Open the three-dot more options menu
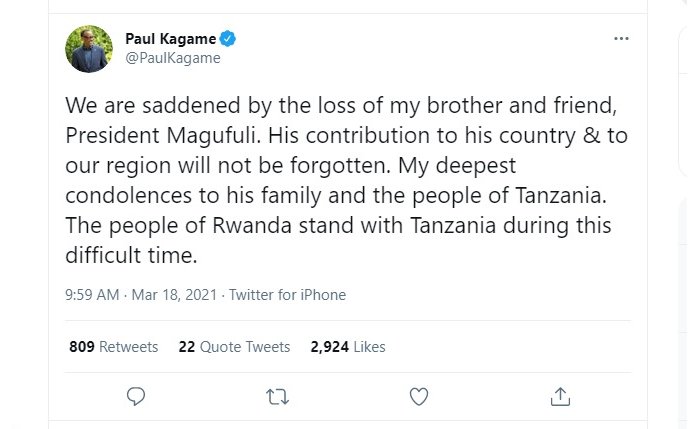This screenshot has width=700, height=429. (621, 39)
